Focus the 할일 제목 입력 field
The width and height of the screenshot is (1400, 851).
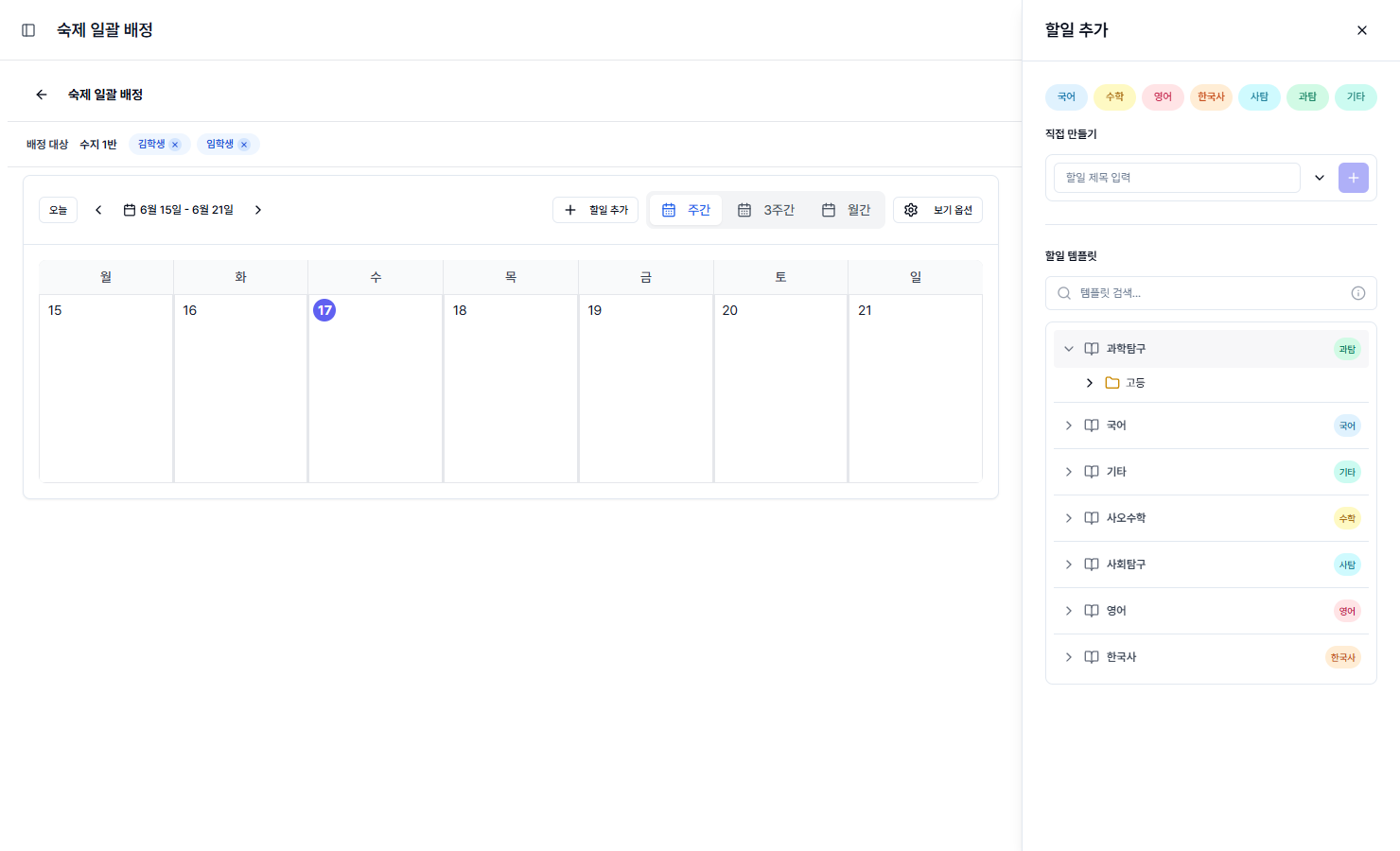(x=1177, y=178)
